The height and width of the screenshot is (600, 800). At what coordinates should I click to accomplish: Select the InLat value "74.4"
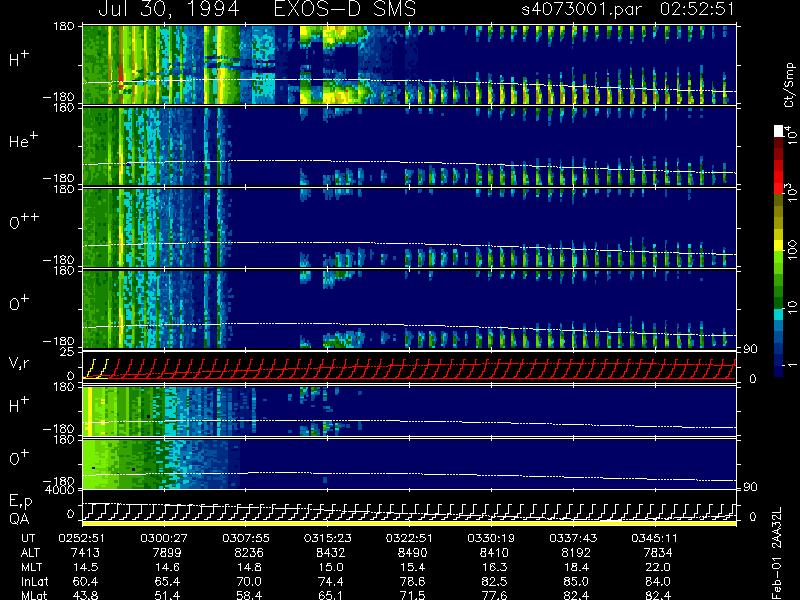(x=331, y=581)
